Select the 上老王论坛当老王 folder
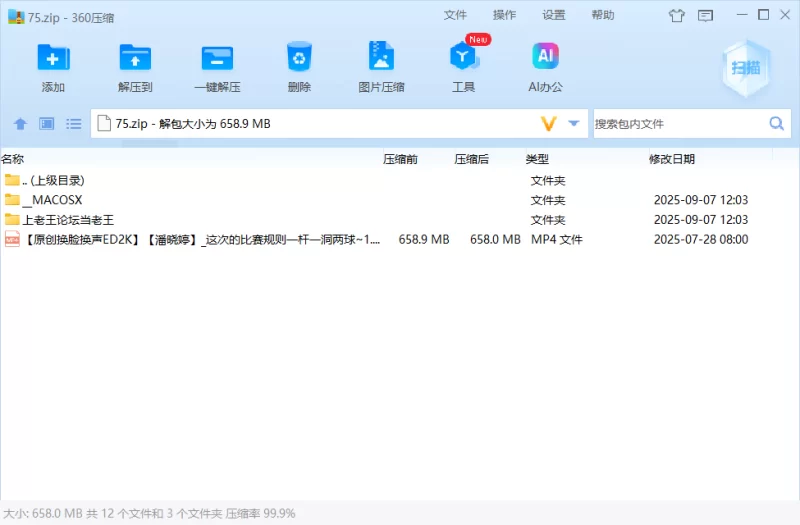Image resolution: width=800 pixels, height=525 pixels. [400, 219]
